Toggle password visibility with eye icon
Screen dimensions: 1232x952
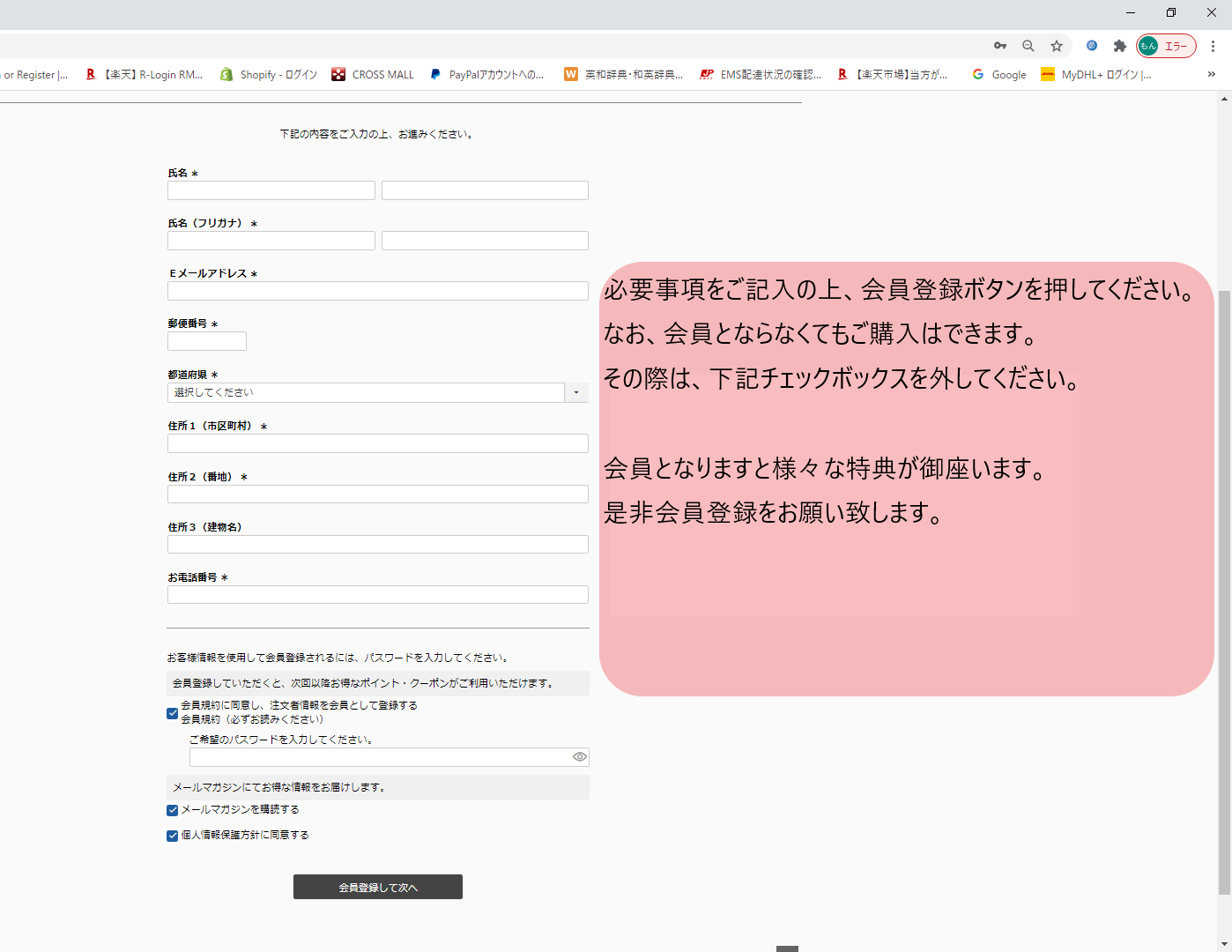pos(579,756)
